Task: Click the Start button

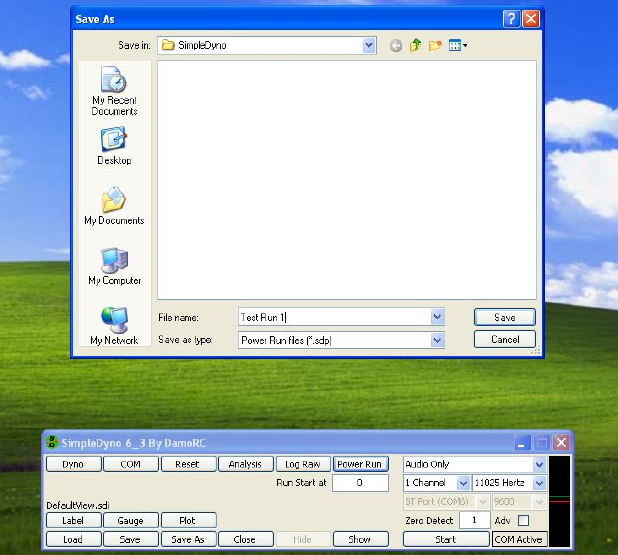Action: pos(446,539)
